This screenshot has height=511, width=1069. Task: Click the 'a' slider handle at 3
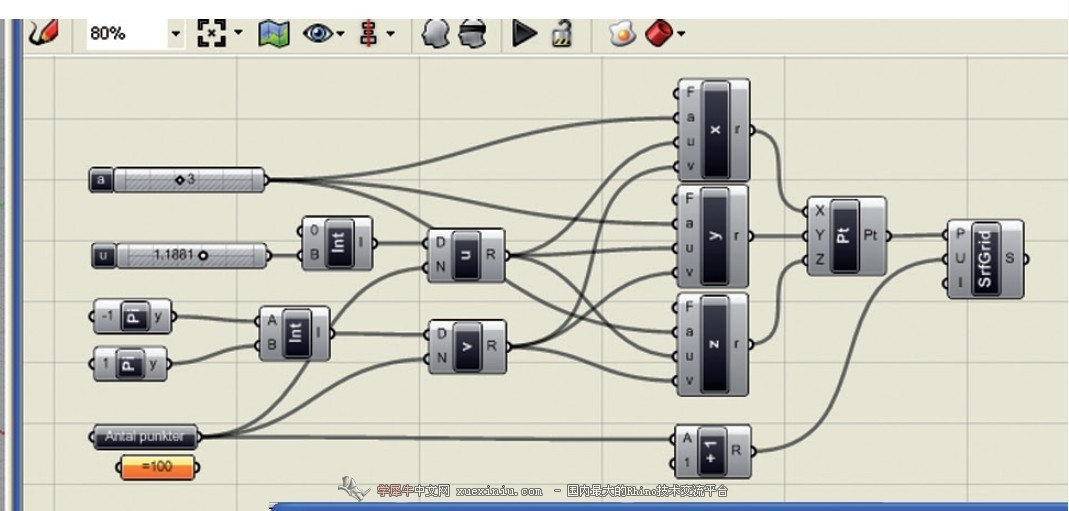[180, 180]
